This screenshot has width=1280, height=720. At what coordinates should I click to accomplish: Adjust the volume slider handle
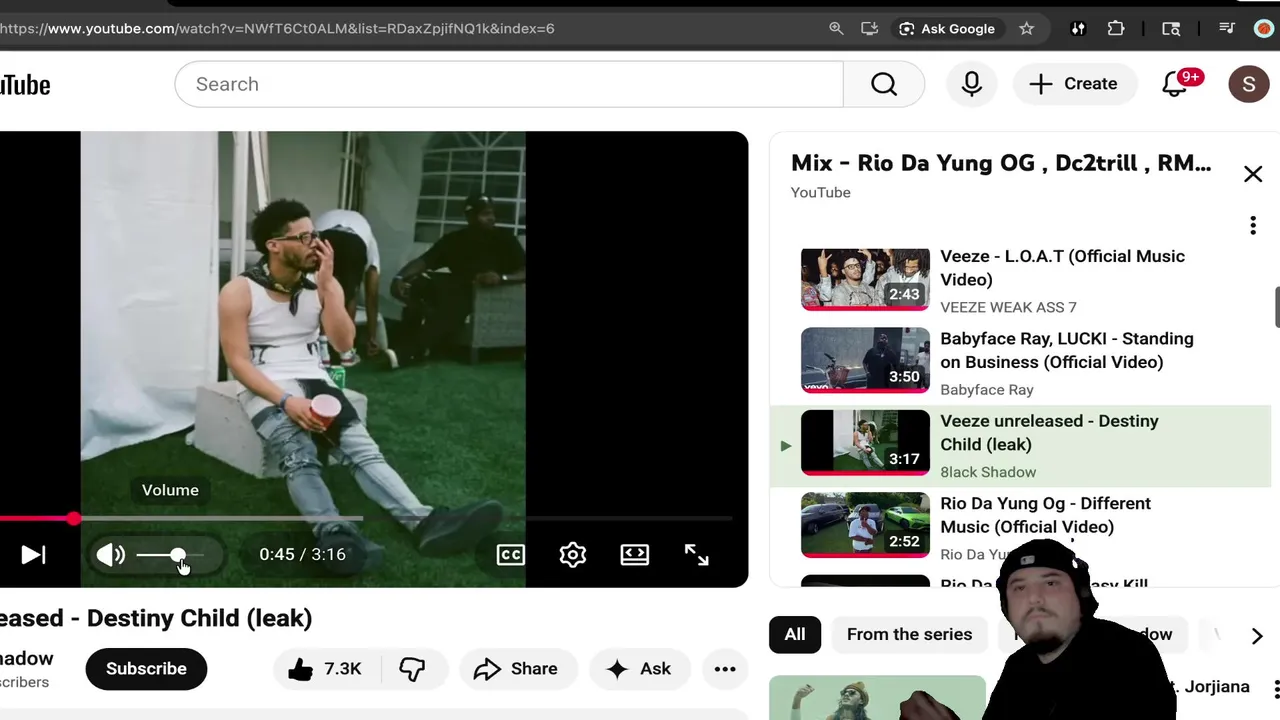point(177,555)
